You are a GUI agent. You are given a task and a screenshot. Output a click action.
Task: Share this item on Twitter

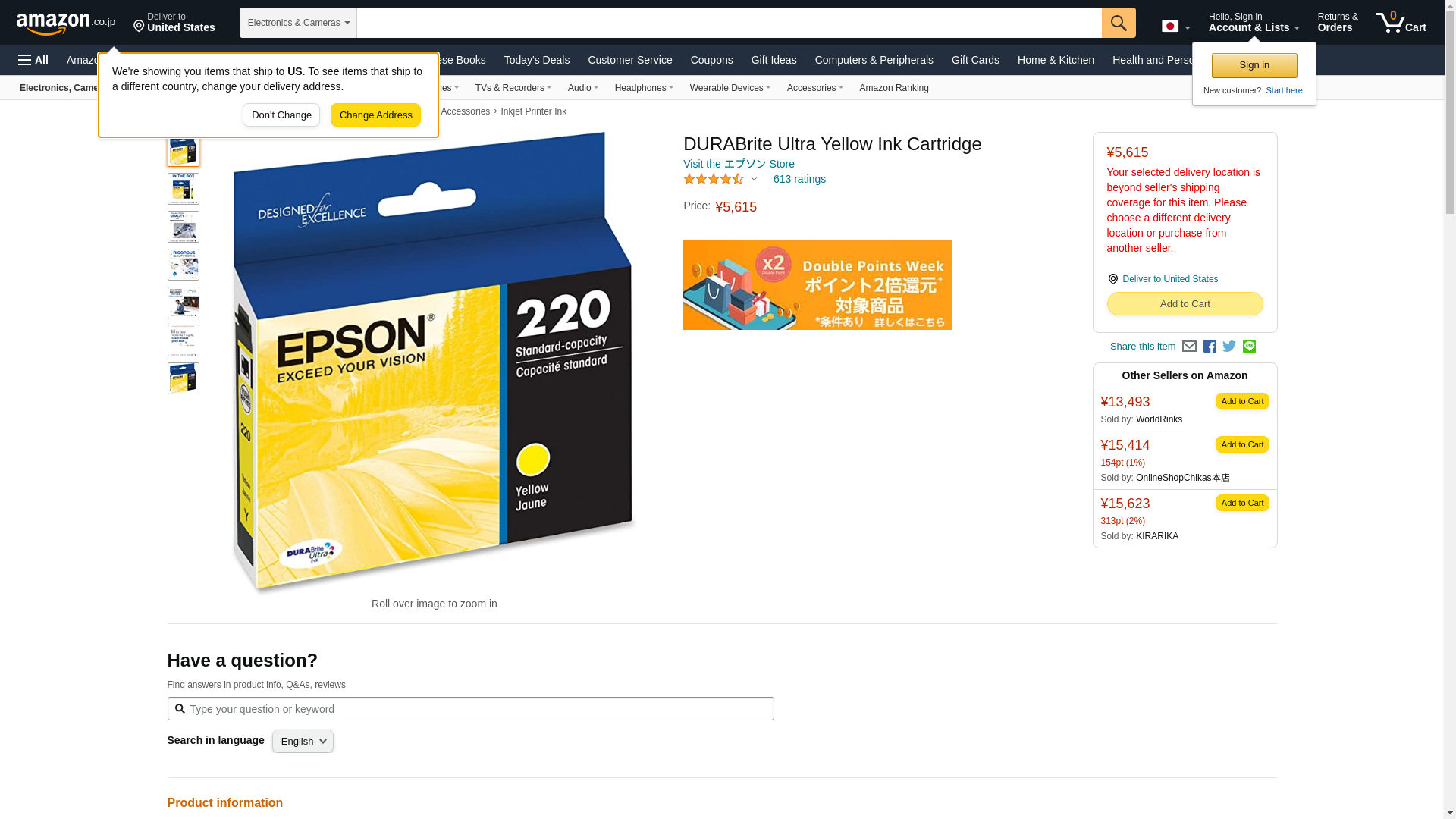[x=1229, y=347]
